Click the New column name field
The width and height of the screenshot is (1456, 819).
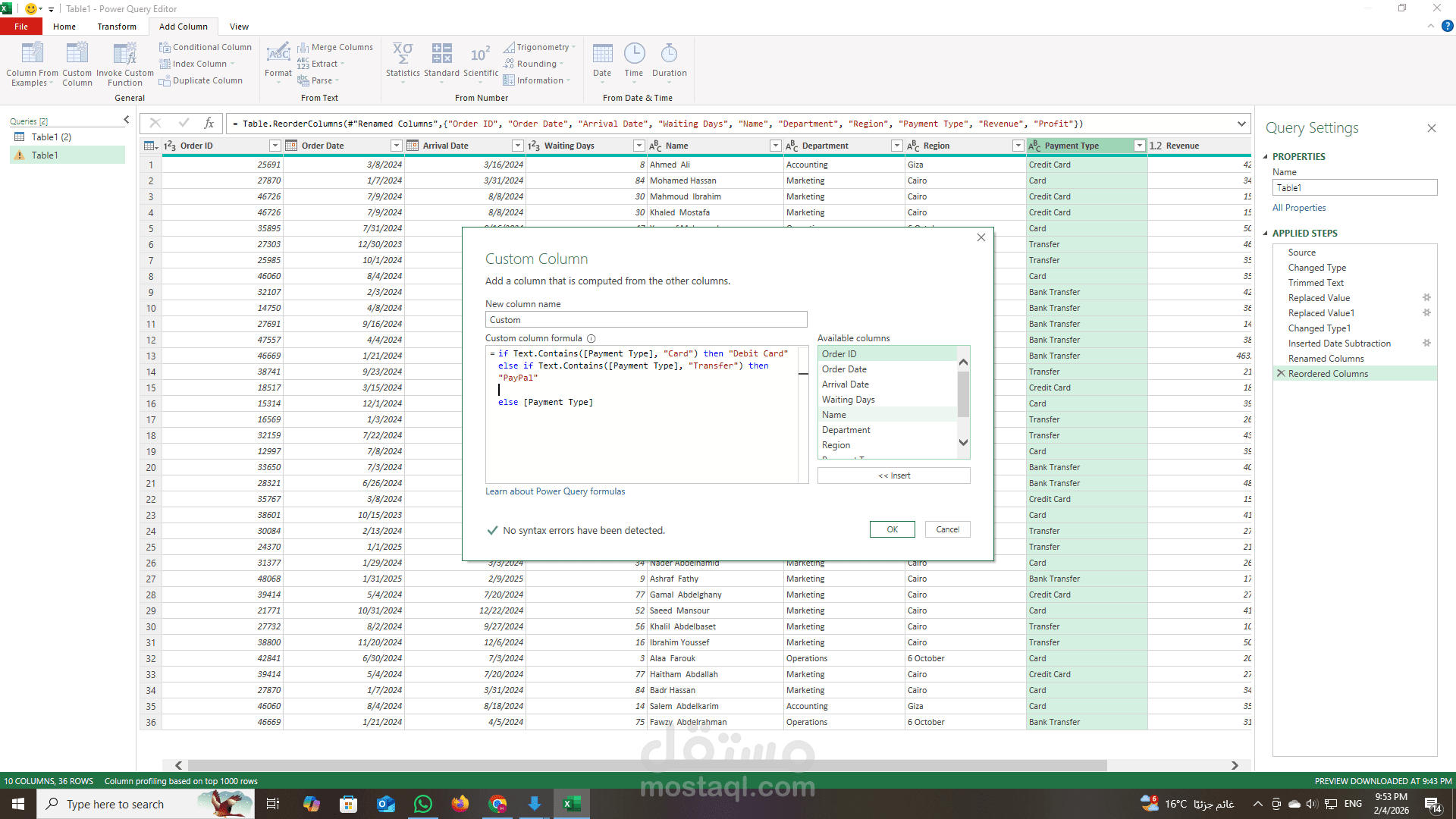click(645, 320)
